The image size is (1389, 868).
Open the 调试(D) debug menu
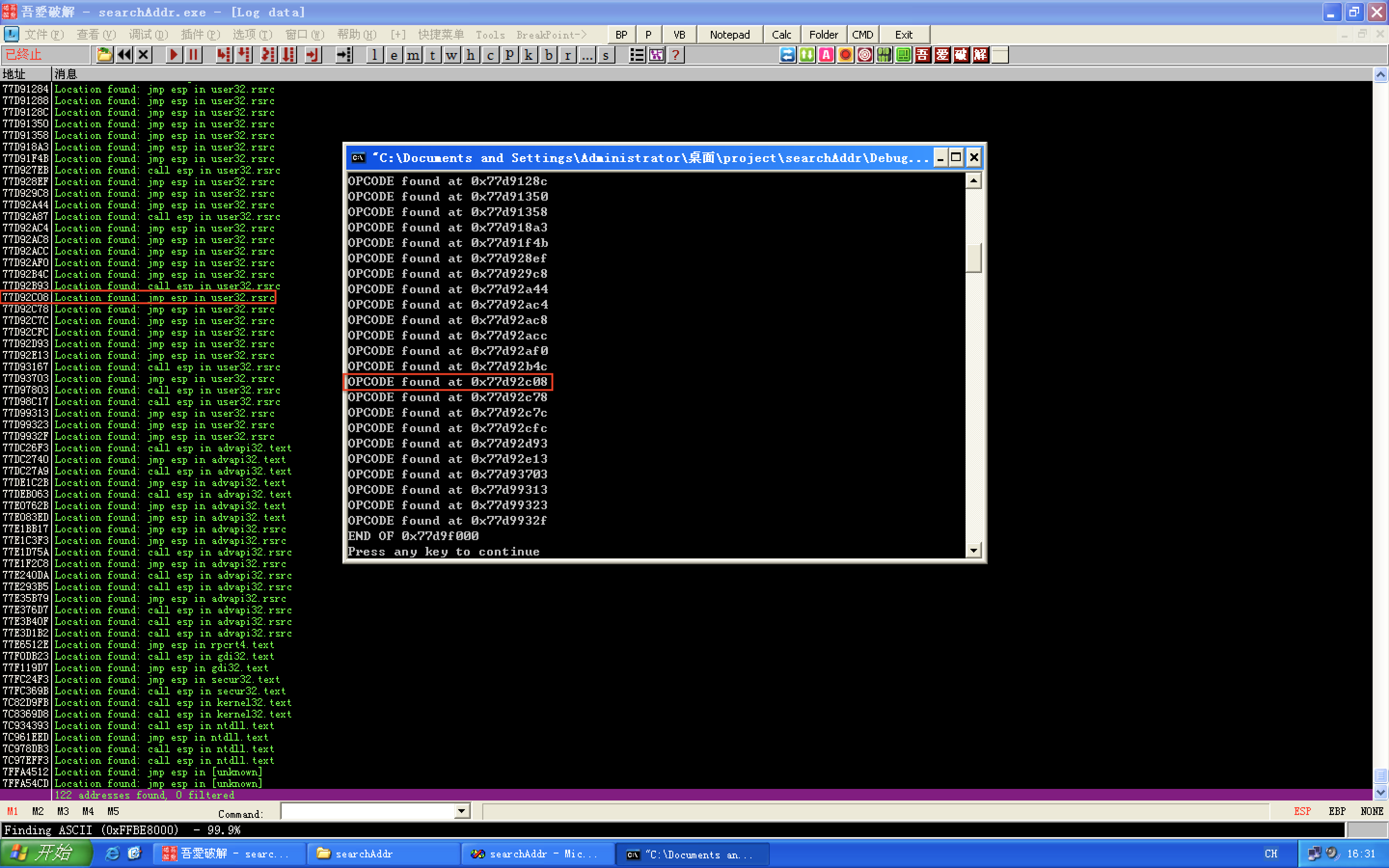click(148, 34)
